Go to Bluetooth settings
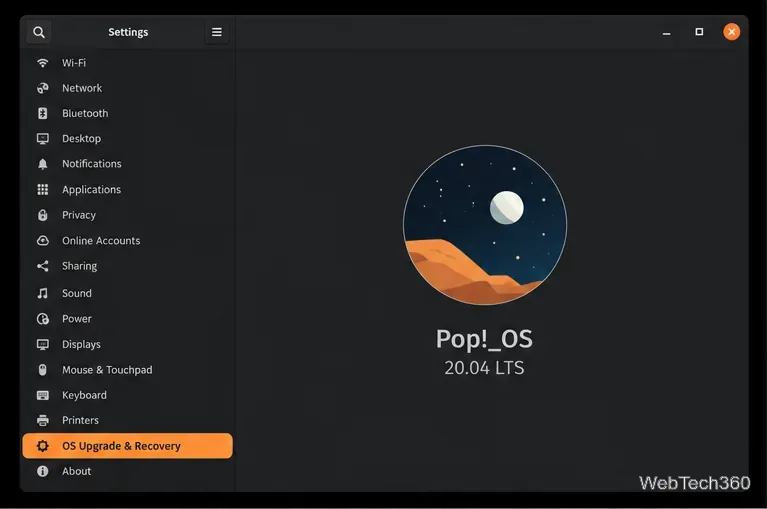Screen dimensions: 767x509 [127, 113]
